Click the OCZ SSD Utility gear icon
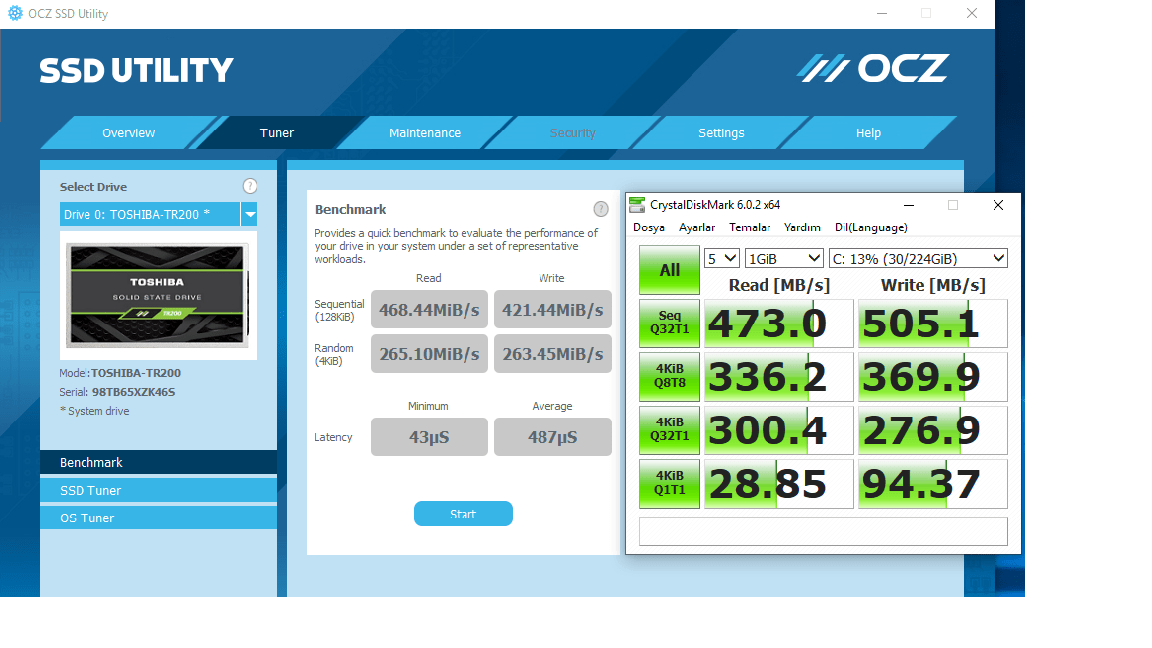This screenshot has height=648, width=1152. [x=15, y=13]
